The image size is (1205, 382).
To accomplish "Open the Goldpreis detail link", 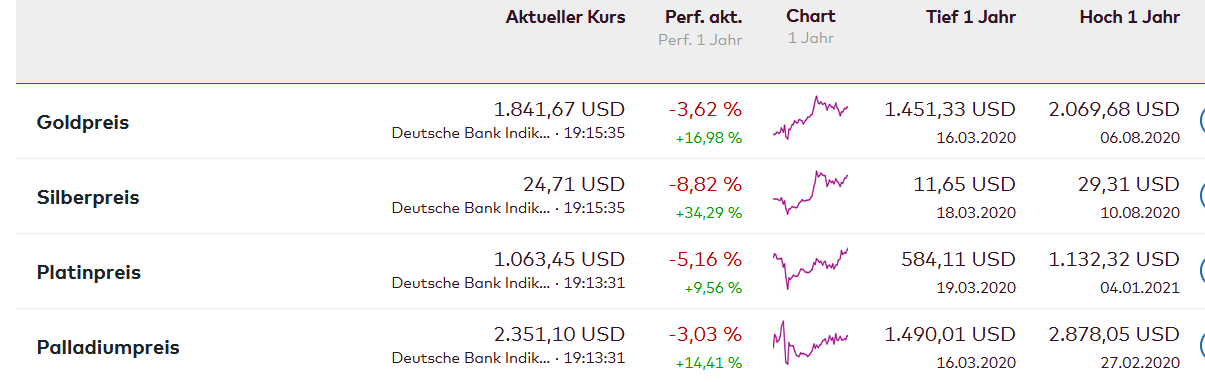I will click(83, 123).
